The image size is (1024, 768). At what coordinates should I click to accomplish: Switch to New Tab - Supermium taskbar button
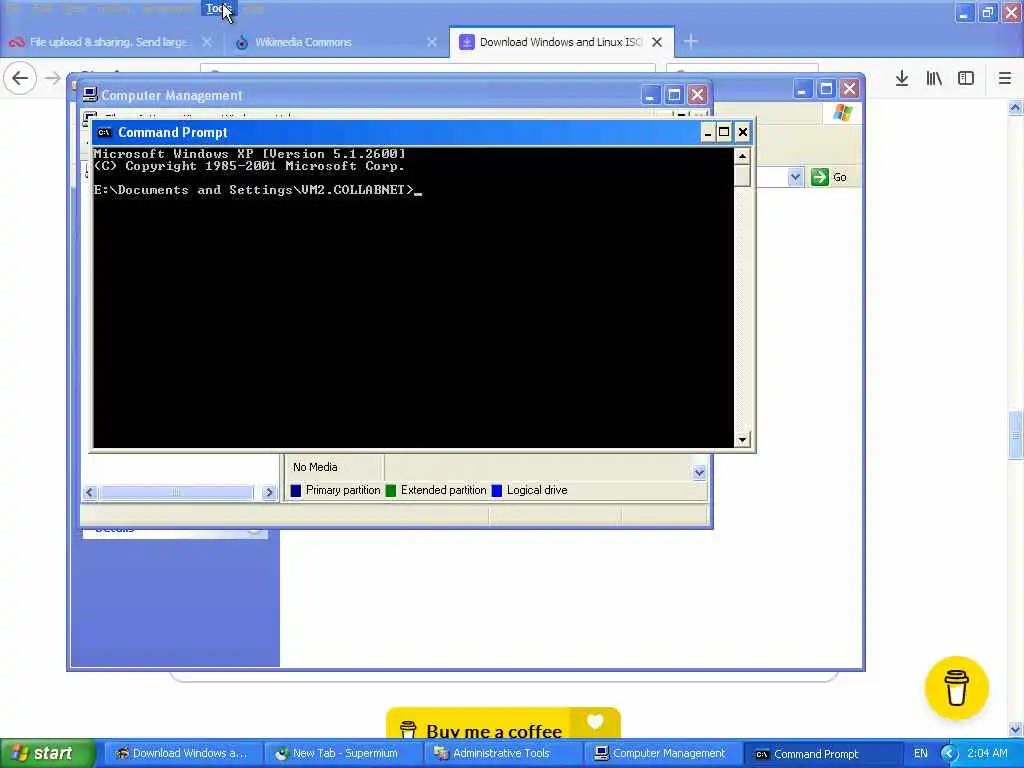pyautogui.click(x=344, y=754)
